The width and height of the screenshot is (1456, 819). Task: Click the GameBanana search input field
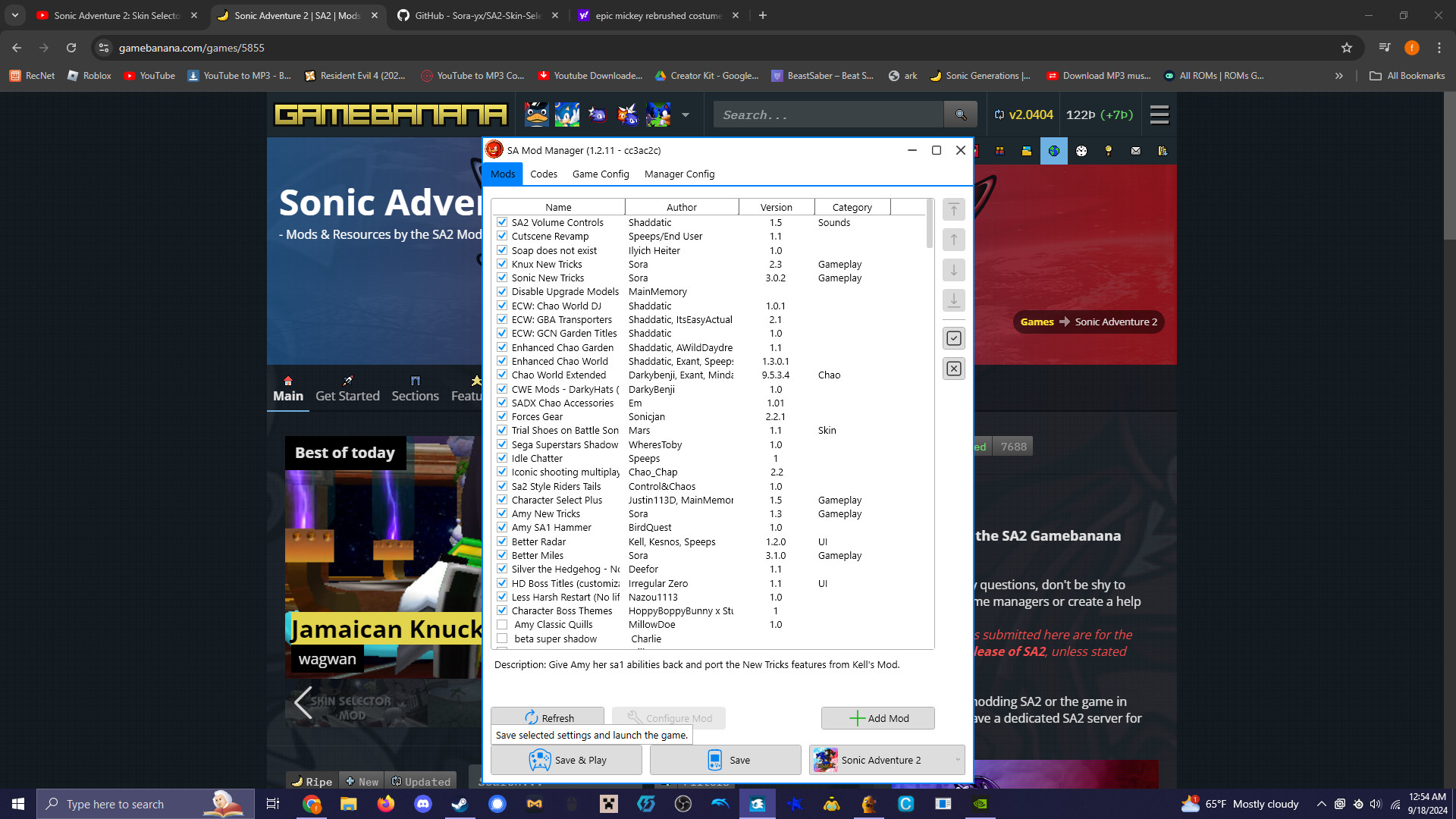tap(828, 115)
